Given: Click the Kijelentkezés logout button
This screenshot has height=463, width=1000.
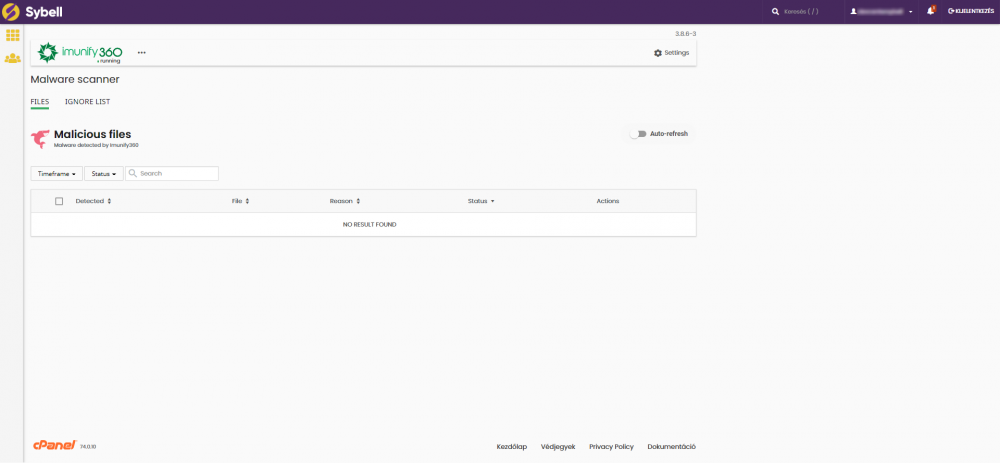Looking at the screenshot, I should (971, 11).
